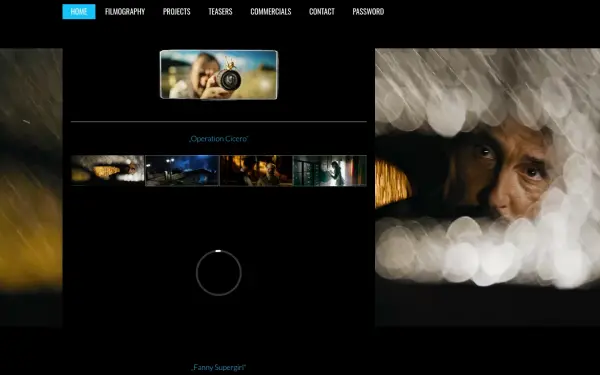Go to the Filmography page
Viewport: 600px width, 375px height.
click(125, 11)
